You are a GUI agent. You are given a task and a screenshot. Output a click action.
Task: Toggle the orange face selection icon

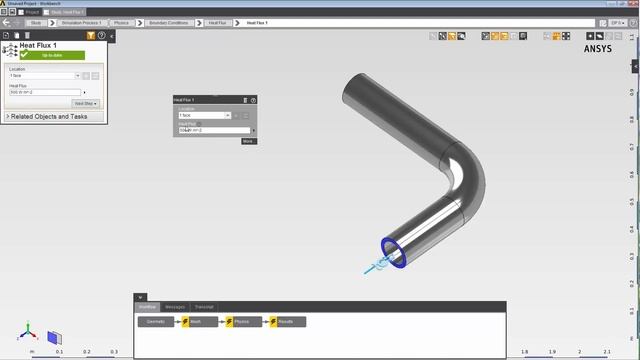(x=452, y=36)
